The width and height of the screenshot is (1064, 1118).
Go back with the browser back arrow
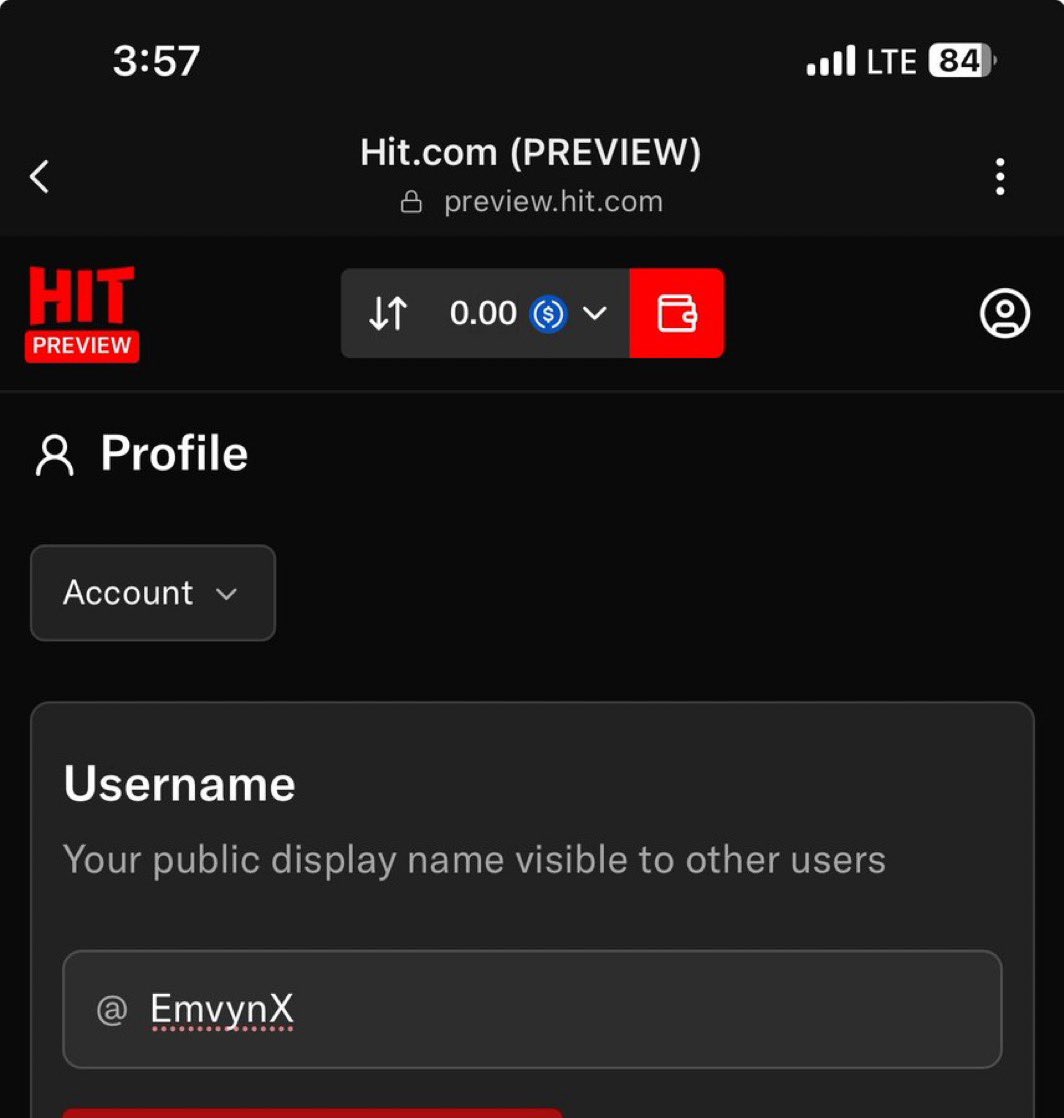(x=40, y=176)
